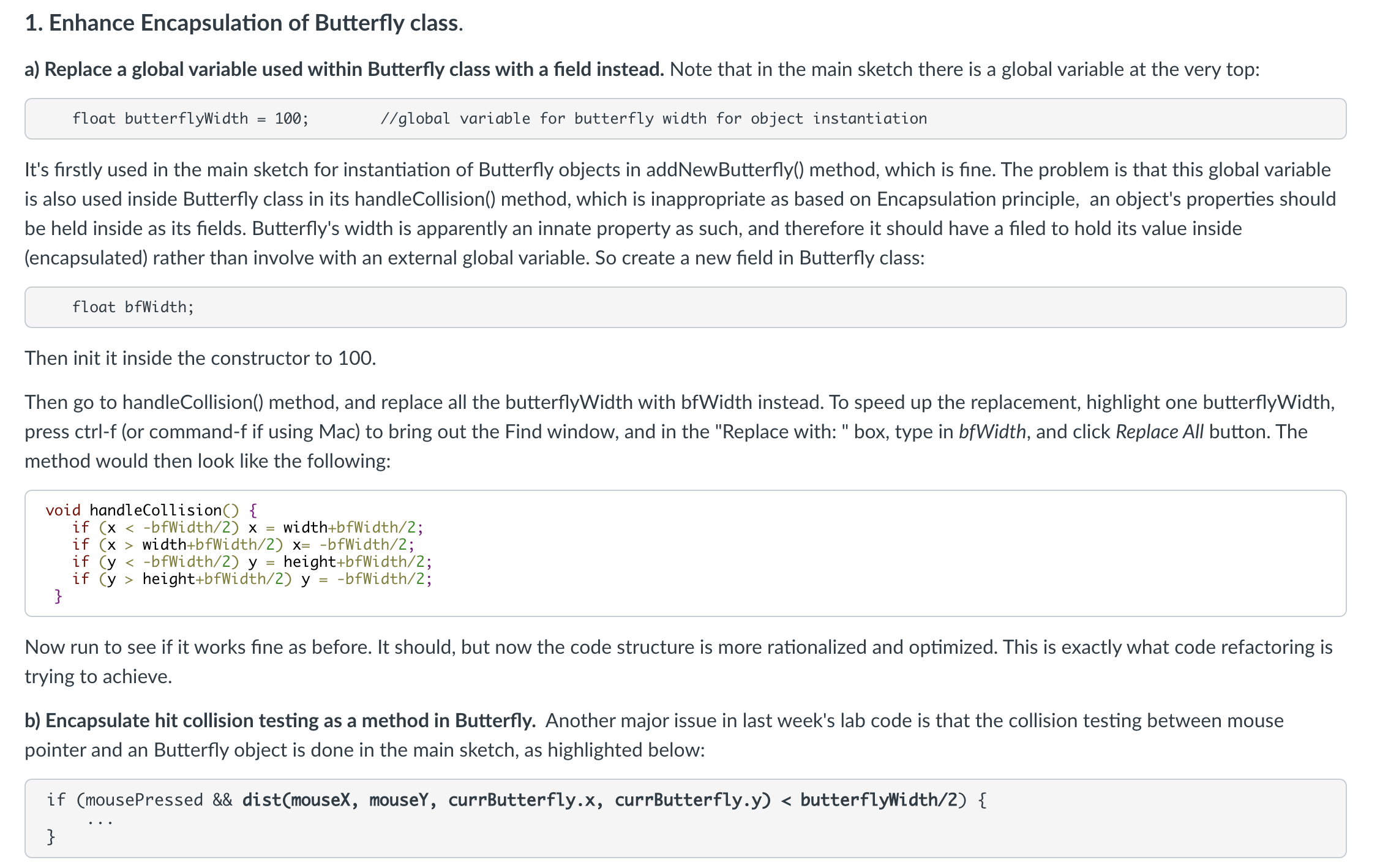This screenshot has height=868, width=1380.
Task: Click the code line 'if (x < -bfWidth/2)'
Action: [x=247, y=527]
